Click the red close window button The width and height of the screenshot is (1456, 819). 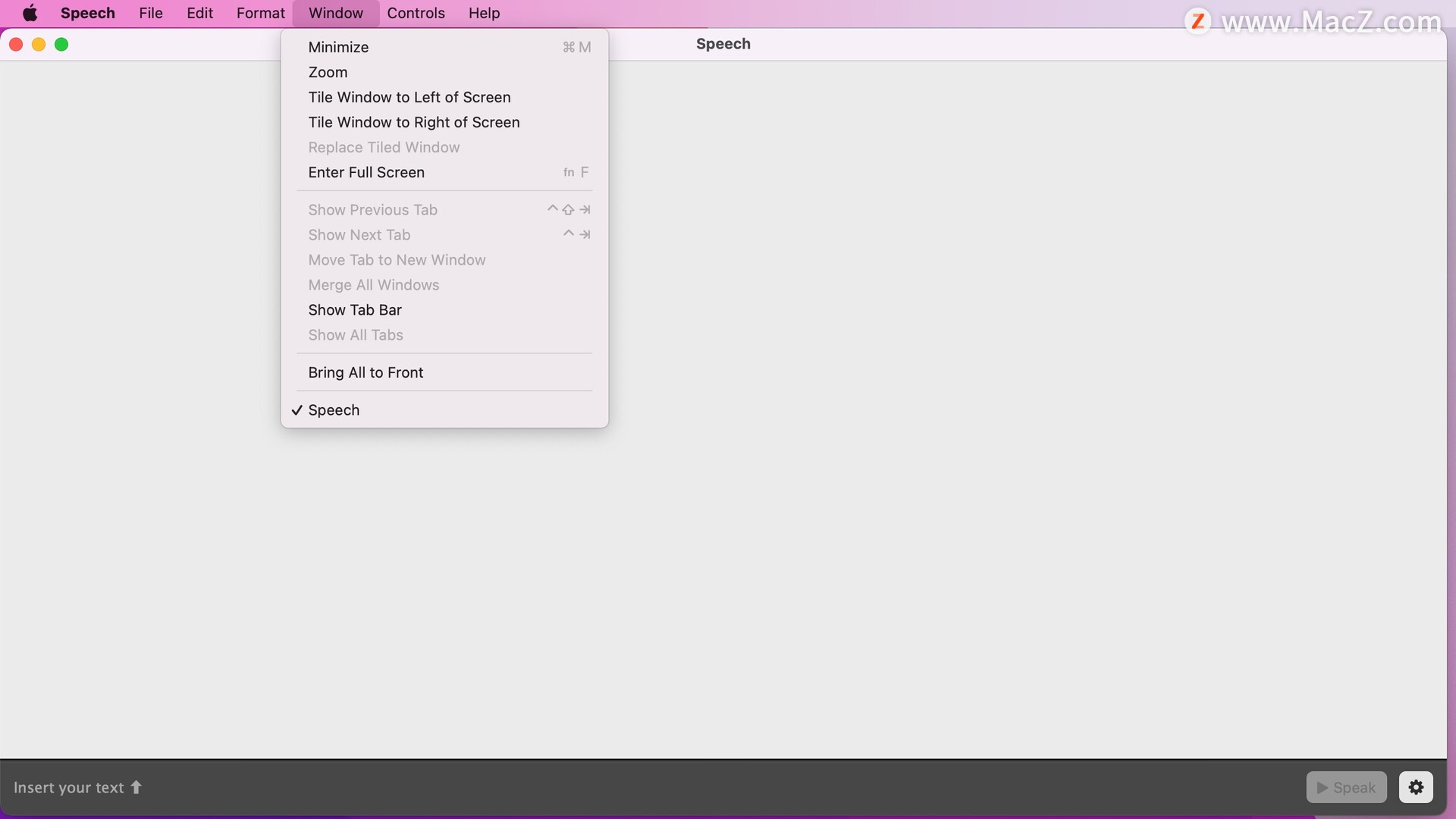pos(16,45)
